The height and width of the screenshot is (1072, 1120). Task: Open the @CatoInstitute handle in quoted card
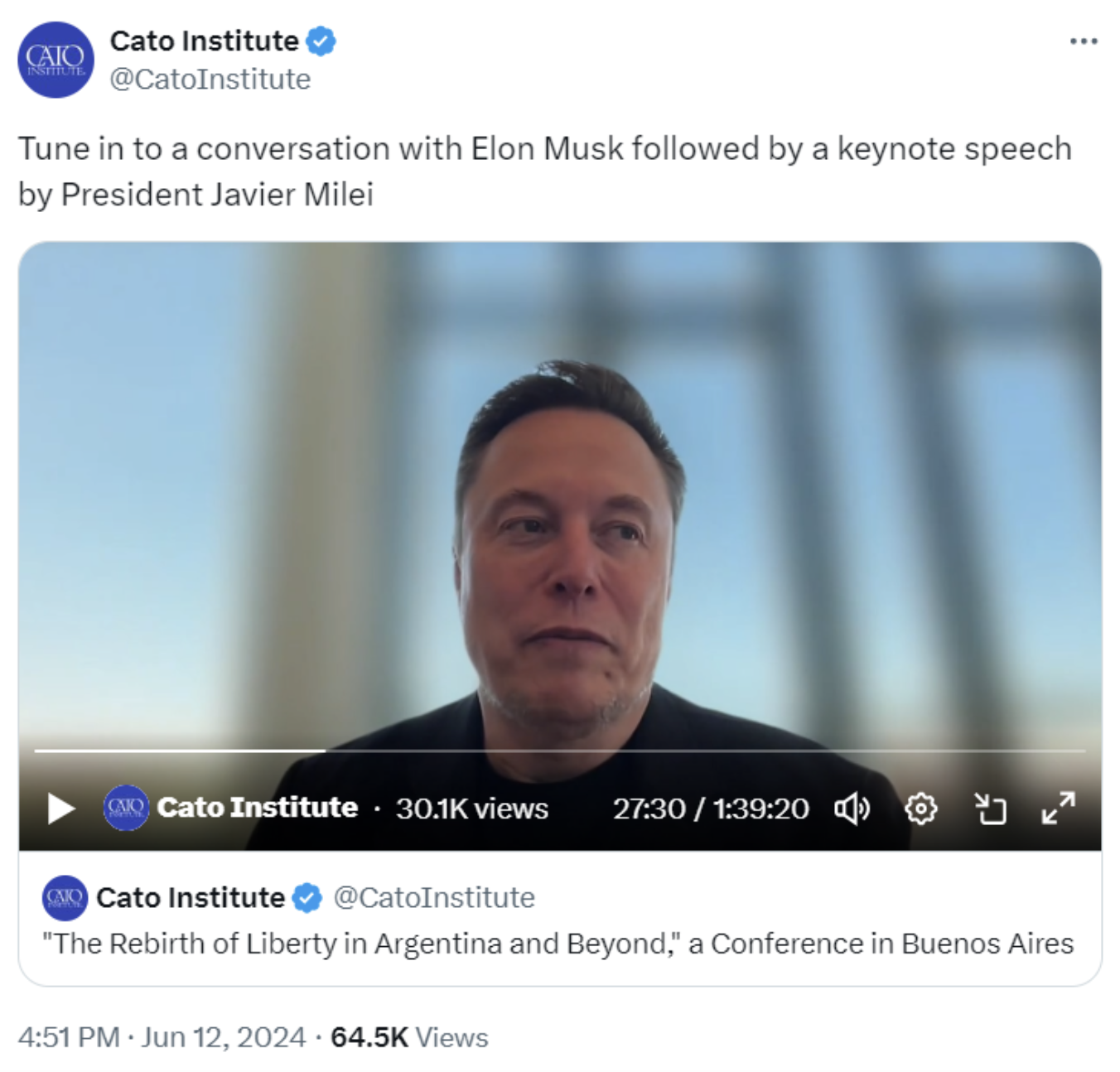(434, 898)
